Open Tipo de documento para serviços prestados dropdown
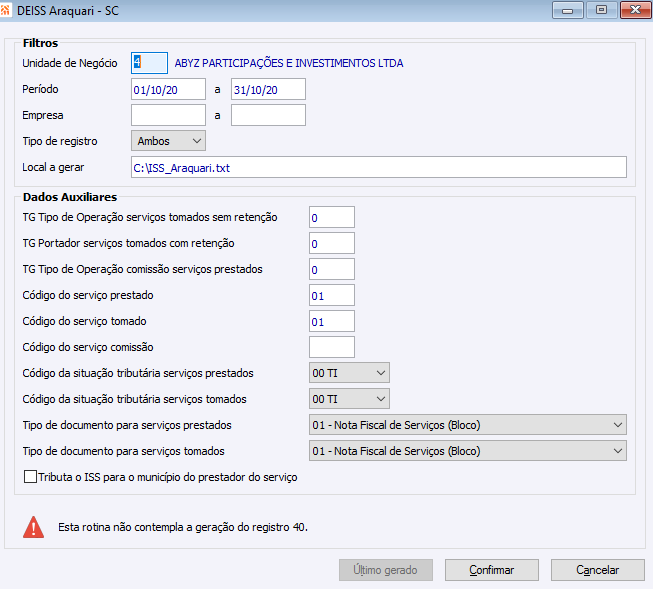Screen dimensions: 653x589 [468, 425]
